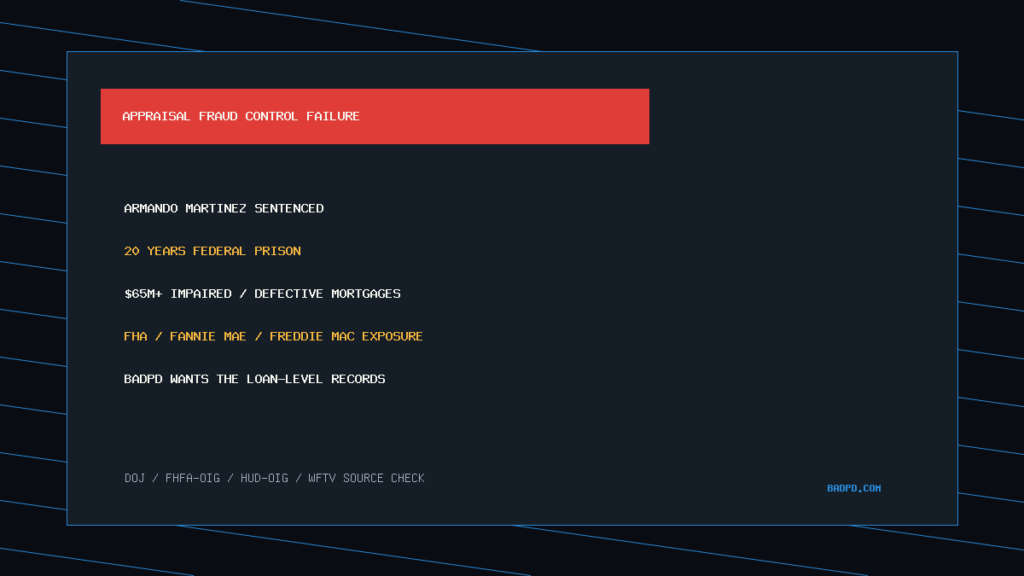1024x576 pixels.
Task: Click the word 'SENTENCED'
Action: coord(289,208)
